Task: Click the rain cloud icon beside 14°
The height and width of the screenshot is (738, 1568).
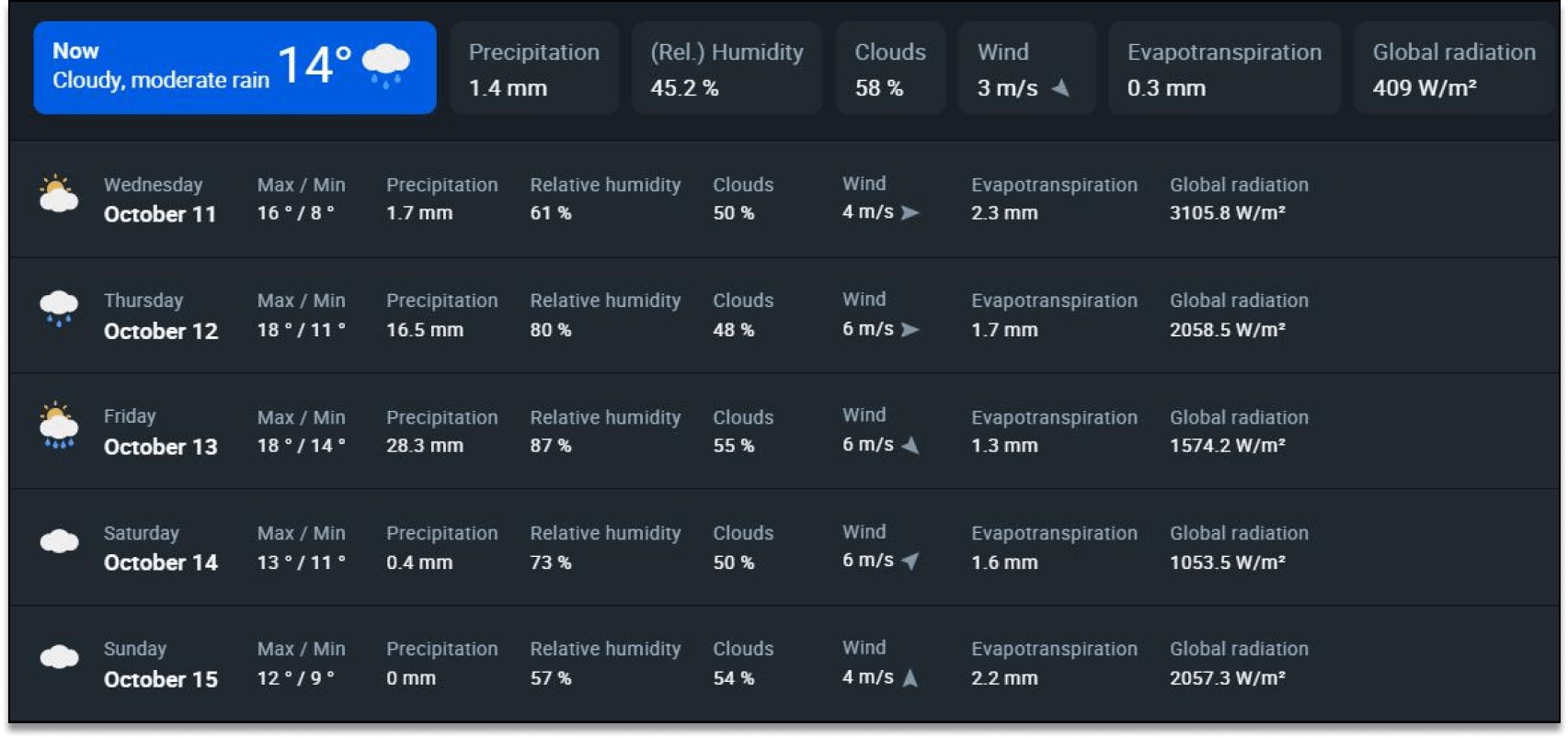Action: coord(386,65)
